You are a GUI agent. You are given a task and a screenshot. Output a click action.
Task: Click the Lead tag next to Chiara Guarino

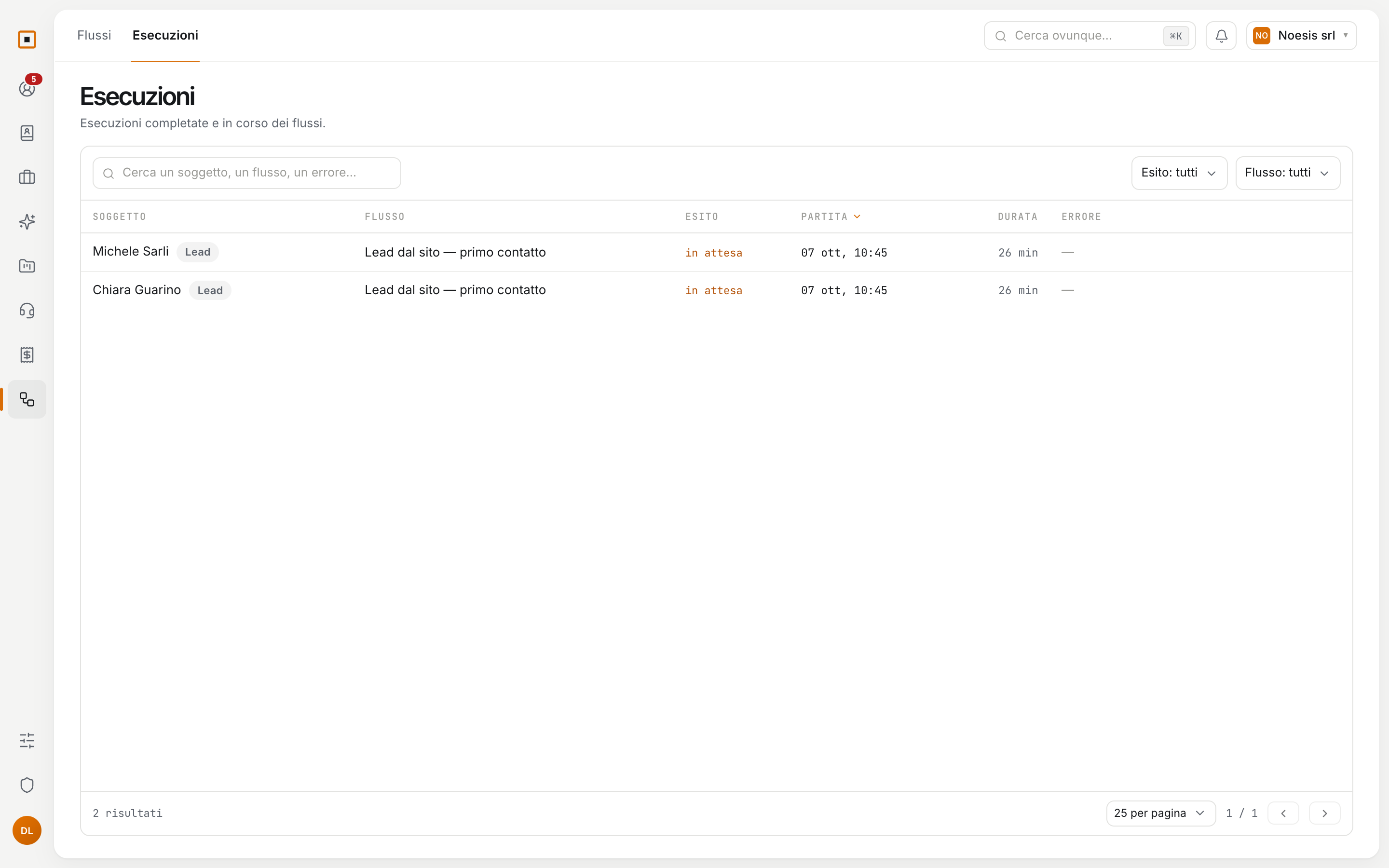pyautogui.click(x=210, y=290)
